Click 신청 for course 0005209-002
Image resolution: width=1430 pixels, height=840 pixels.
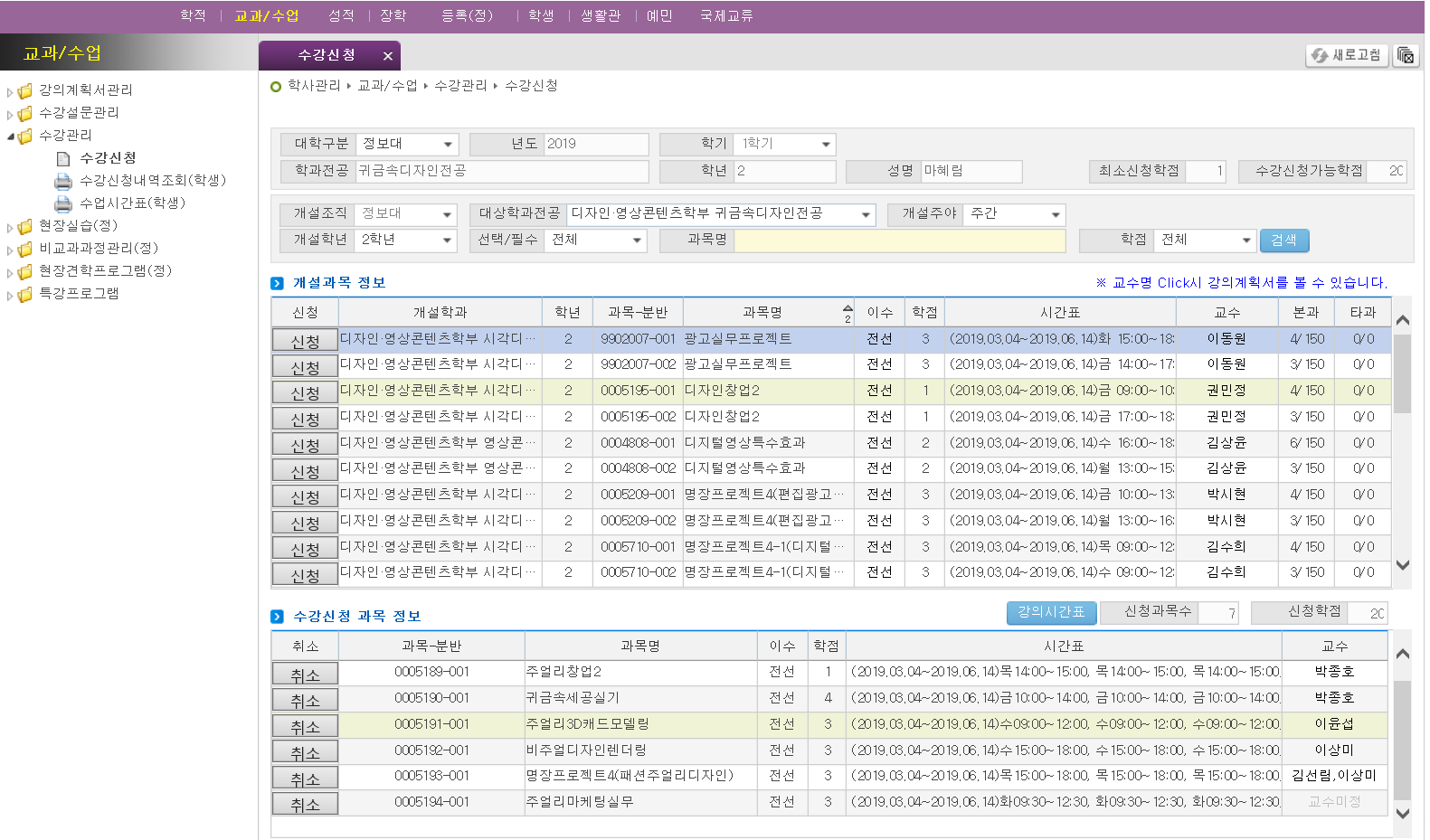coord(305,523)
